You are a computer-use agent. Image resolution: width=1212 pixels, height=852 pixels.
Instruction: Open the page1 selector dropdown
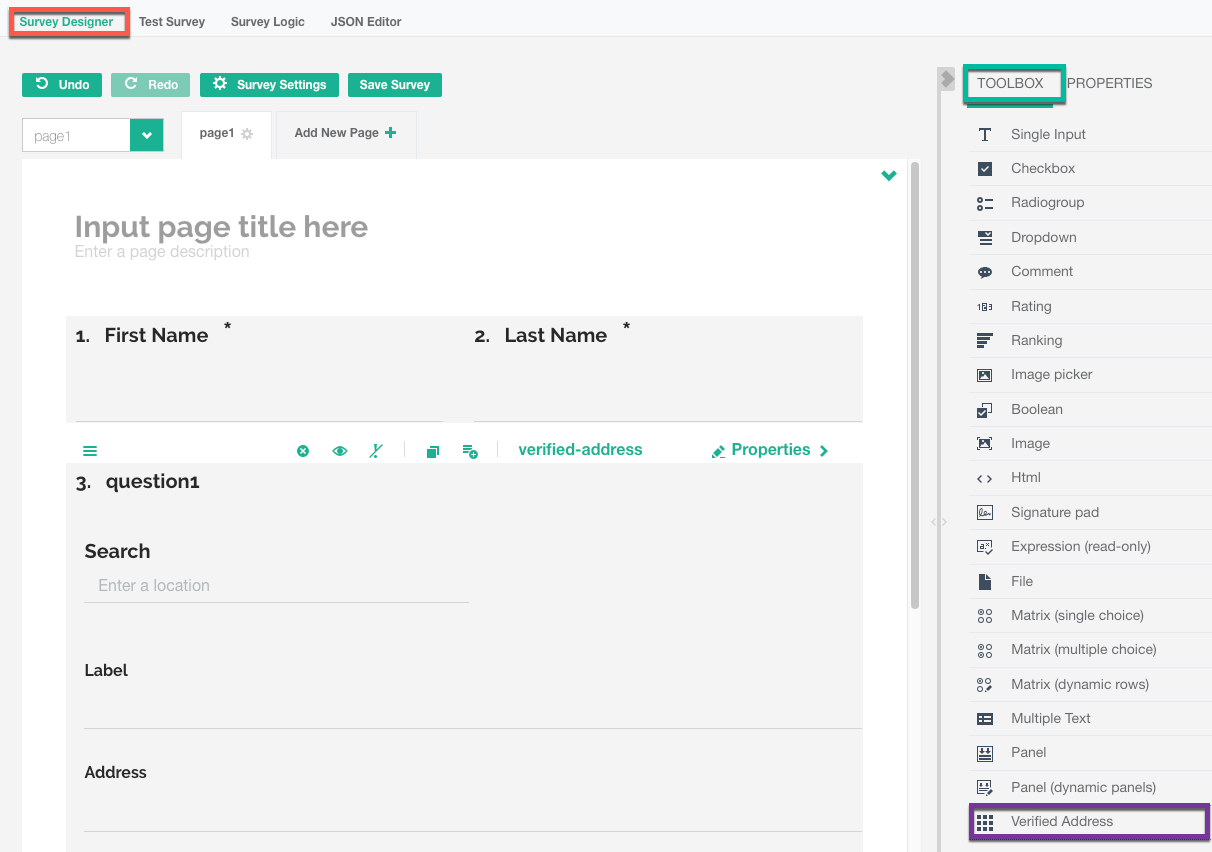146,136
